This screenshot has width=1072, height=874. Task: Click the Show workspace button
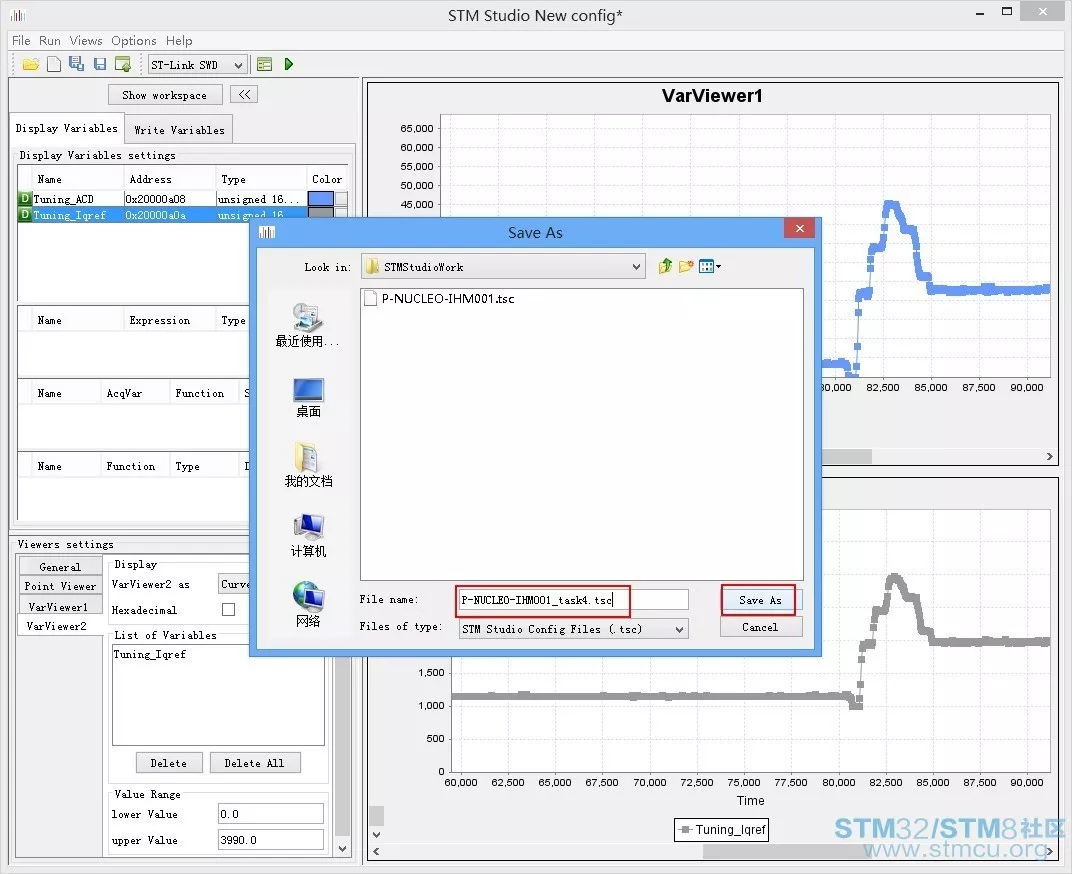165,95
